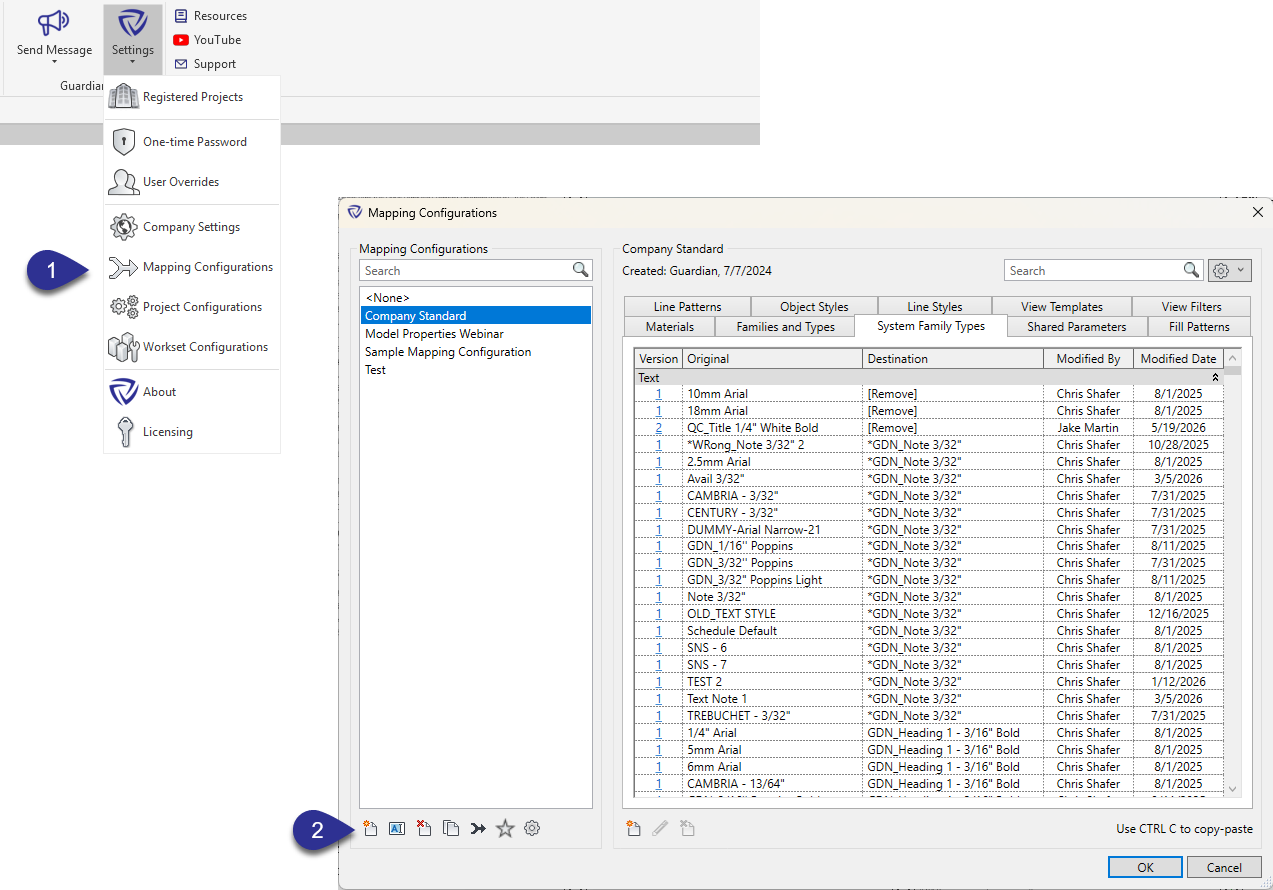
Task: Select Registered Projects menu entry text
Action: [x=193, y=97]
